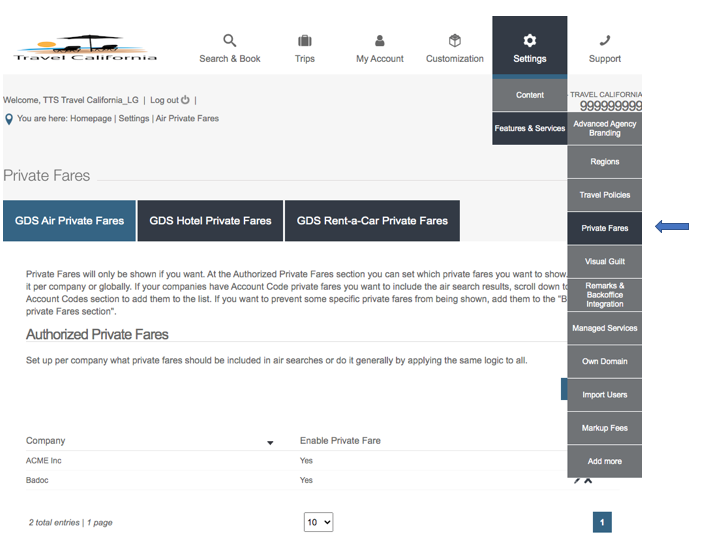Open Support phone icon

click(605, 41)
